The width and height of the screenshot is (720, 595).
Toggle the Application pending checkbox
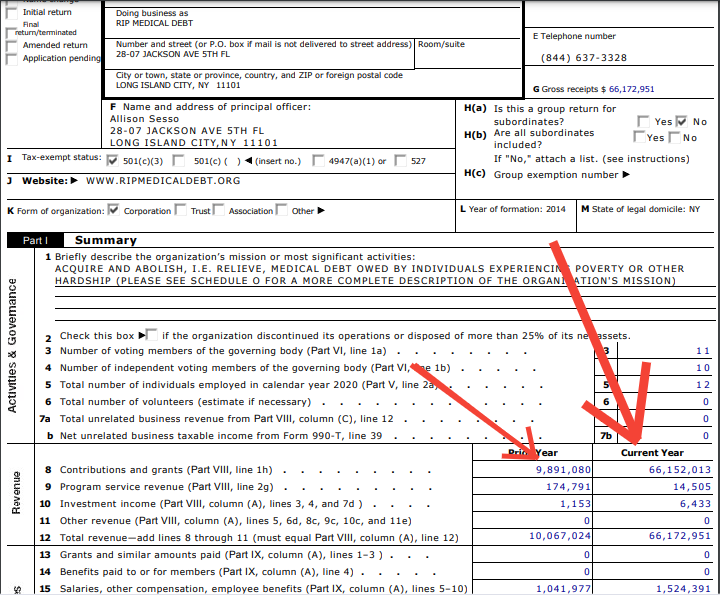pos(11,59)
